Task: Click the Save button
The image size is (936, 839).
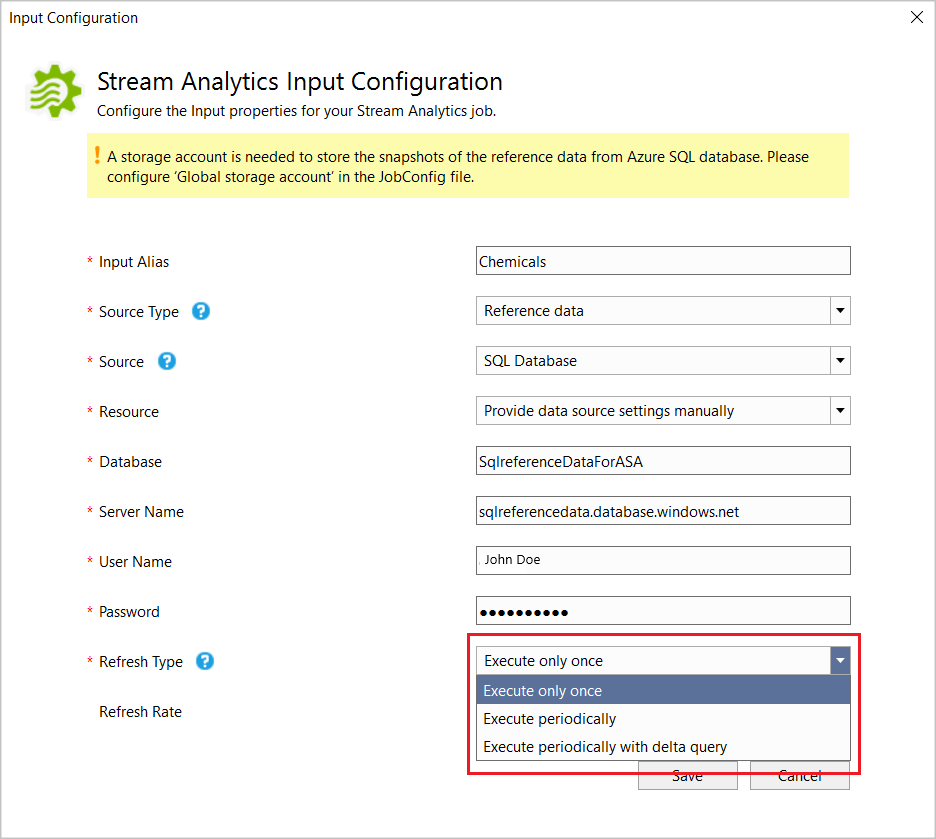Action: click(x=687, y=775)
